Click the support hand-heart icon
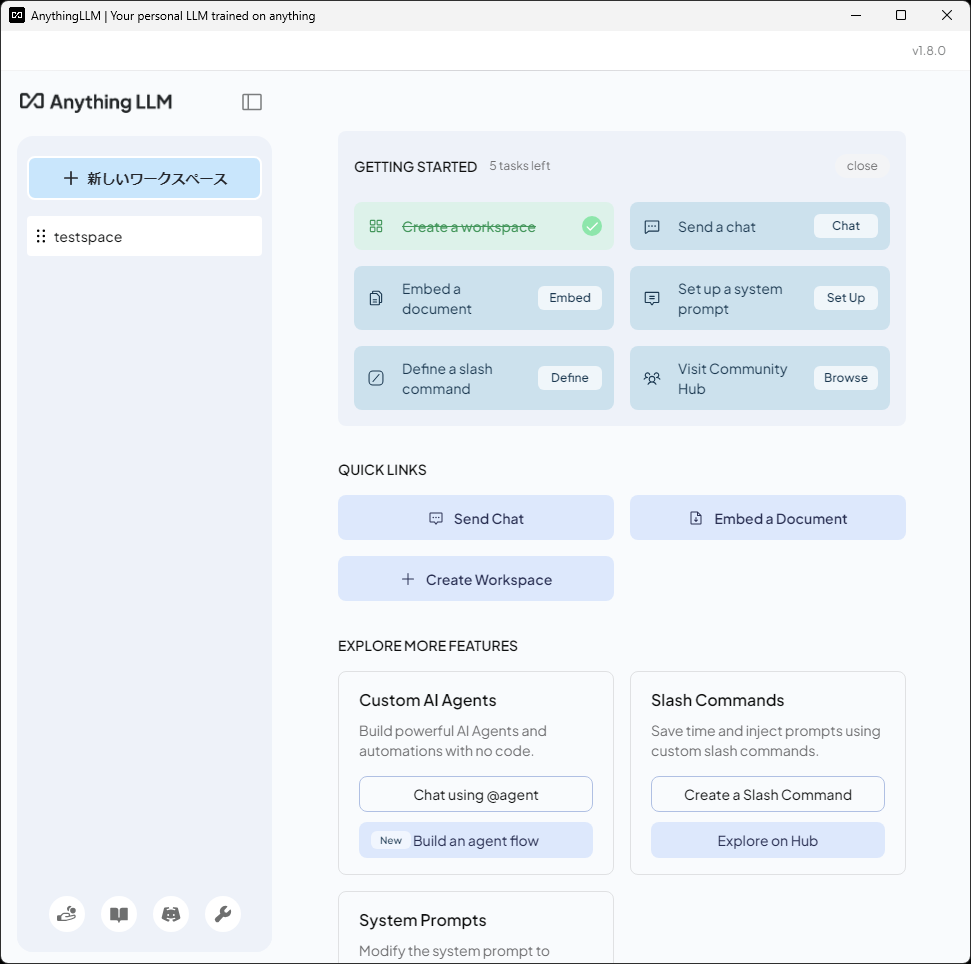Screen dimensions: 971x964 pos(67,914)
